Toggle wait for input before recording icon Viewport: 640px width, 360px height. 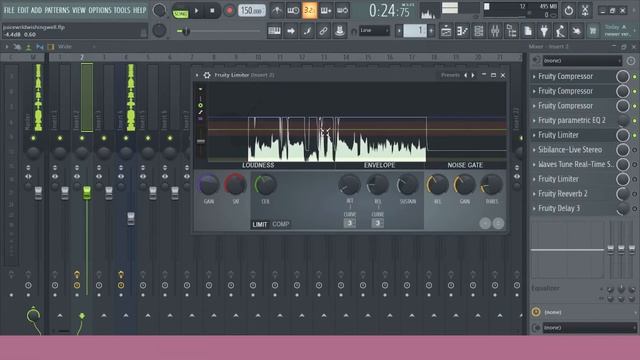(293, 11)
